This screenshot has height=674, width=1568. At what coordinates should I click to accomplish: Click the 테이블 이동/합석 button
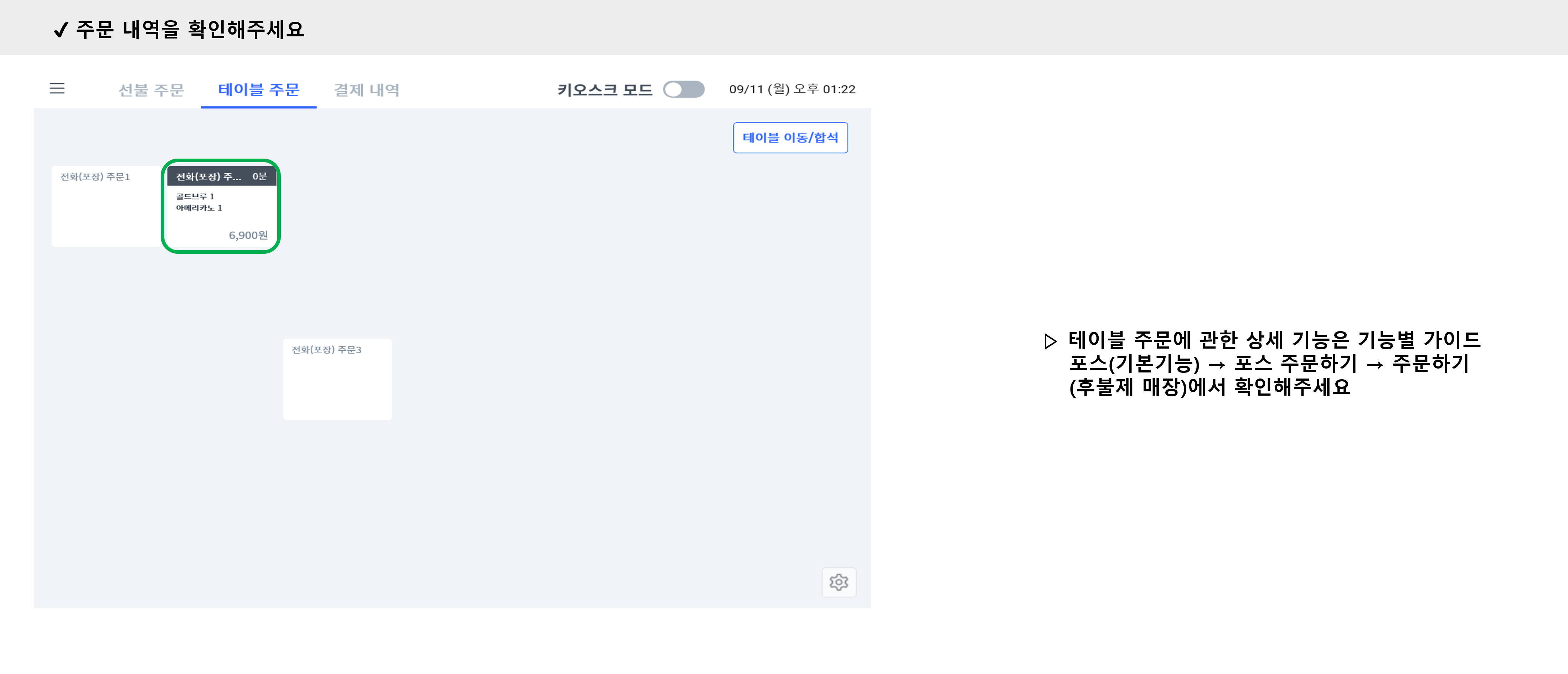pyautogui.click(x=789, y=138)
